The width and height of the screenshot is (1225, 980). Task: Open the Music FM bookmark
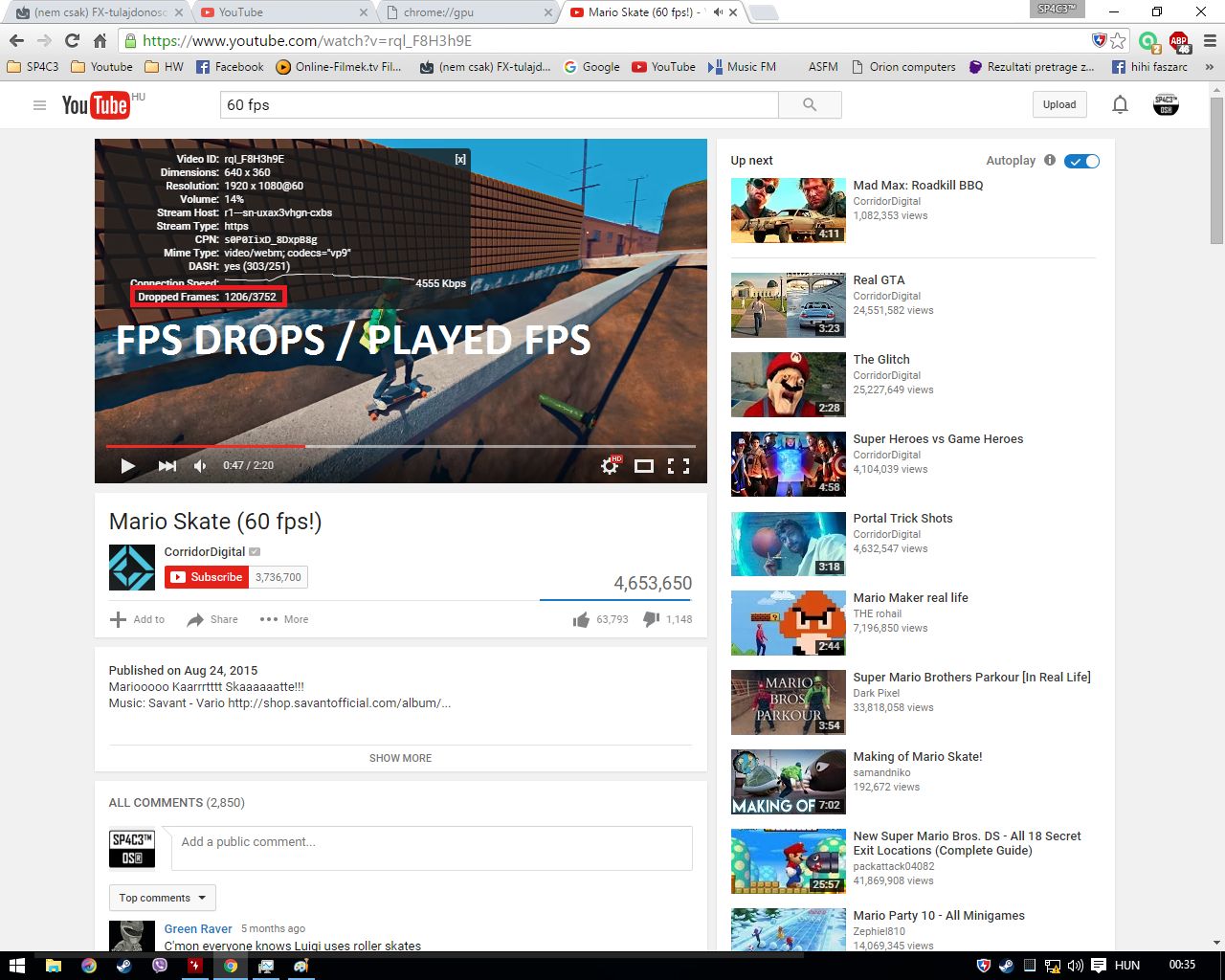coord(742,67)
